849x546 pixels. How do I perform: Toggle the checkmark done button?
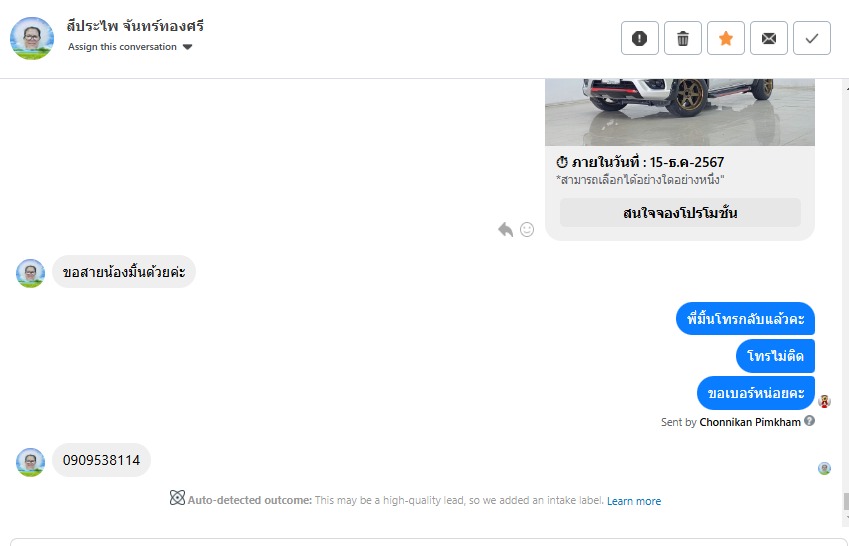[x=812, y=38]
